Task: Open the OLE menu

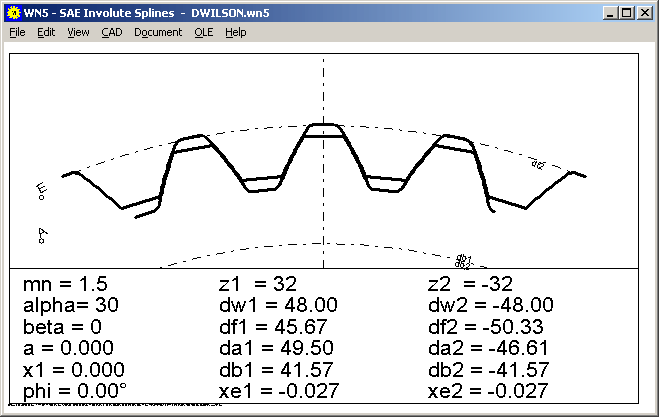Action: click(204, 32)
